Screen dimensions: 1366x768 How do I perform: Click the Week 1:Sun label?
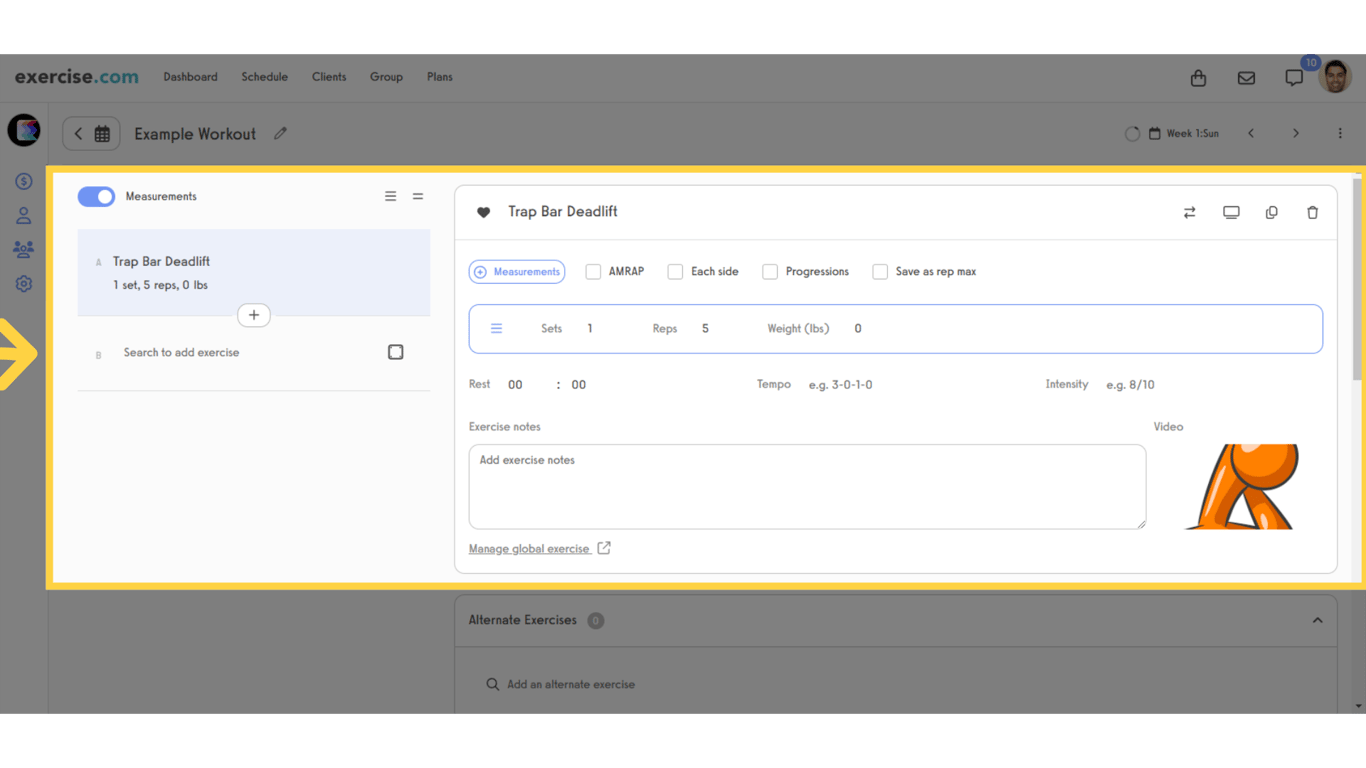pyautogui.click(x=1193, y=133)
